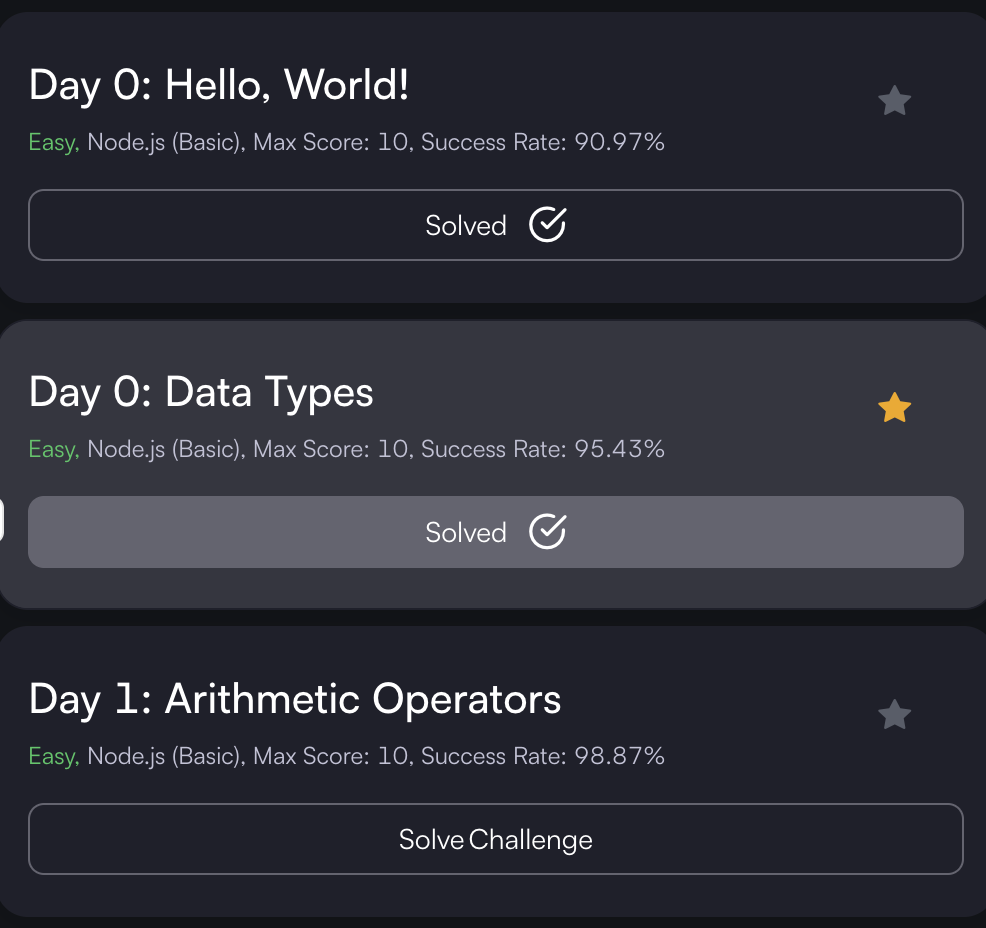Screen dimensions: 986x928
Task: Click Max Score: 10 on Data Types card
Action: click(331, 450)
